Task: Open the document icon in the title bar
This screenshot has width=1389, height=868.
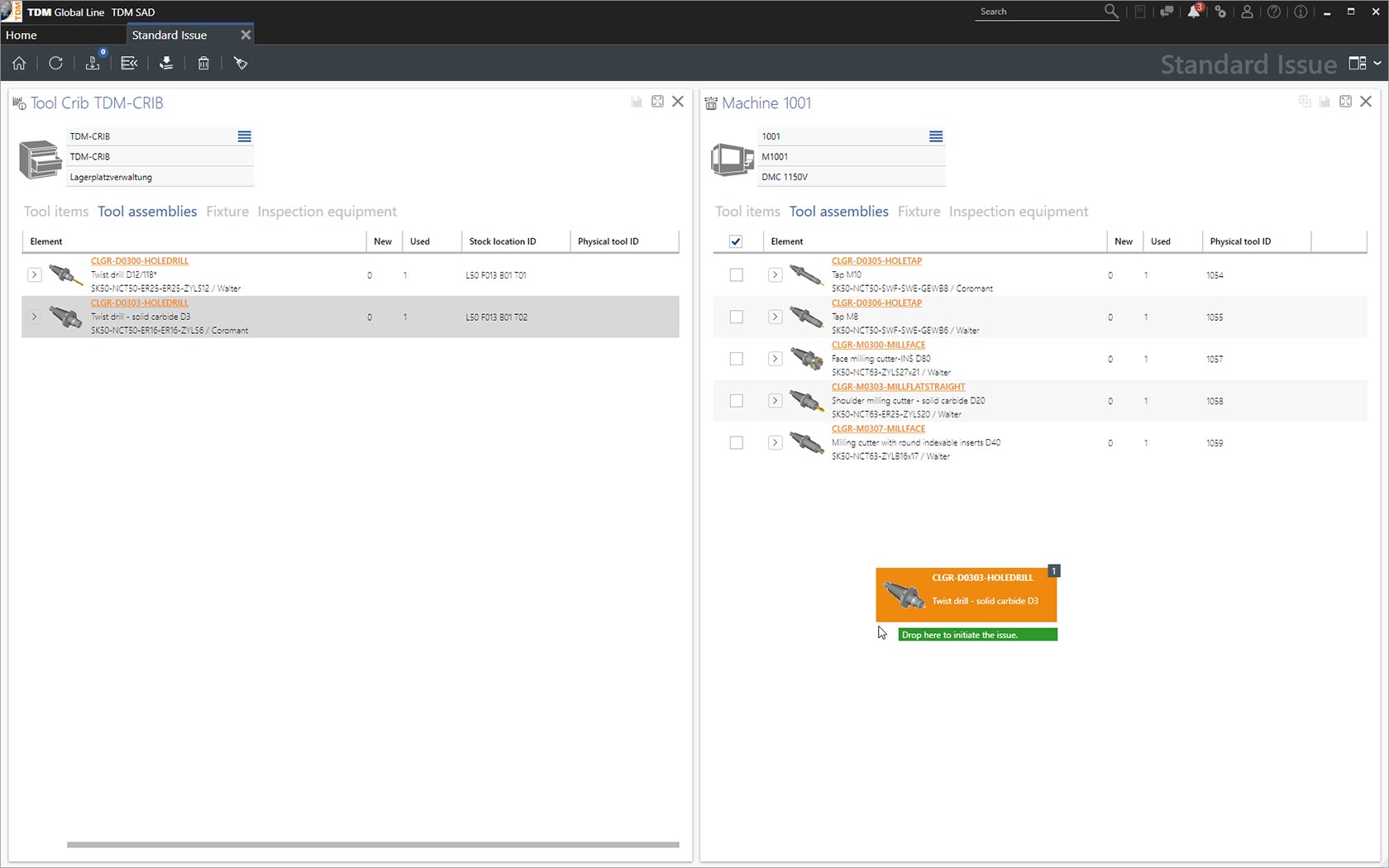Action: [x=1140, y=12]
